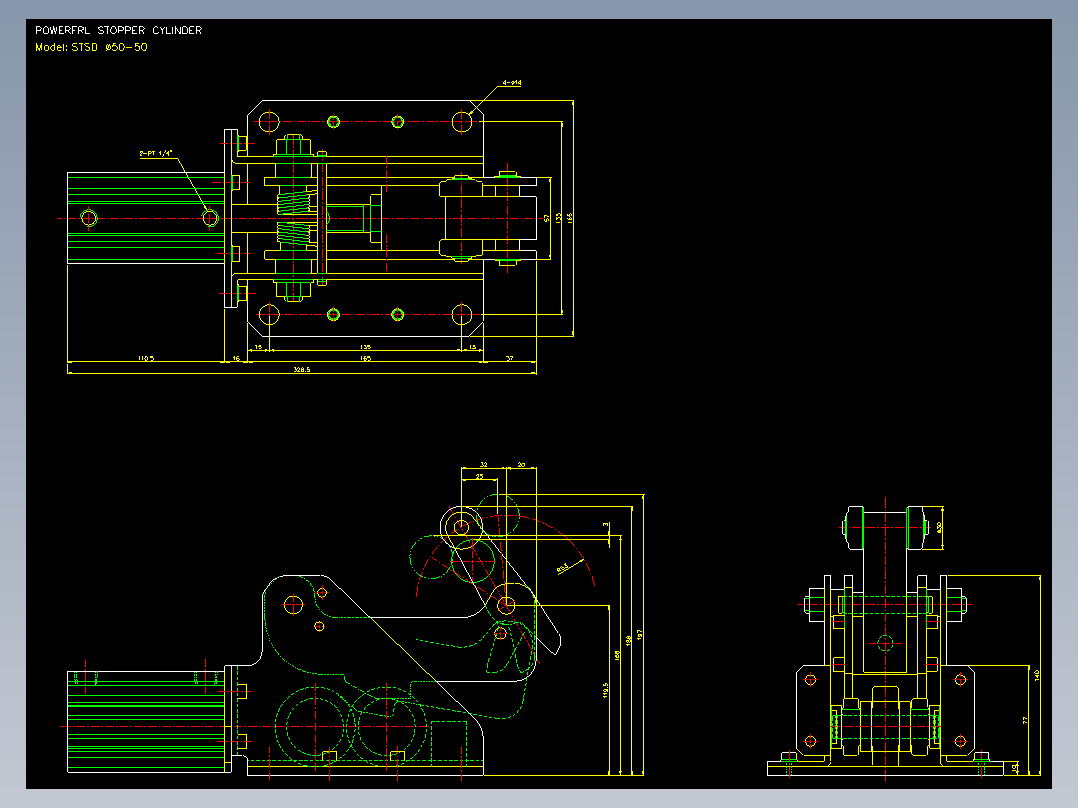Click the '119.5' height dimension
The width and height of the screenshot is (1078, 808).
(606, 690)
